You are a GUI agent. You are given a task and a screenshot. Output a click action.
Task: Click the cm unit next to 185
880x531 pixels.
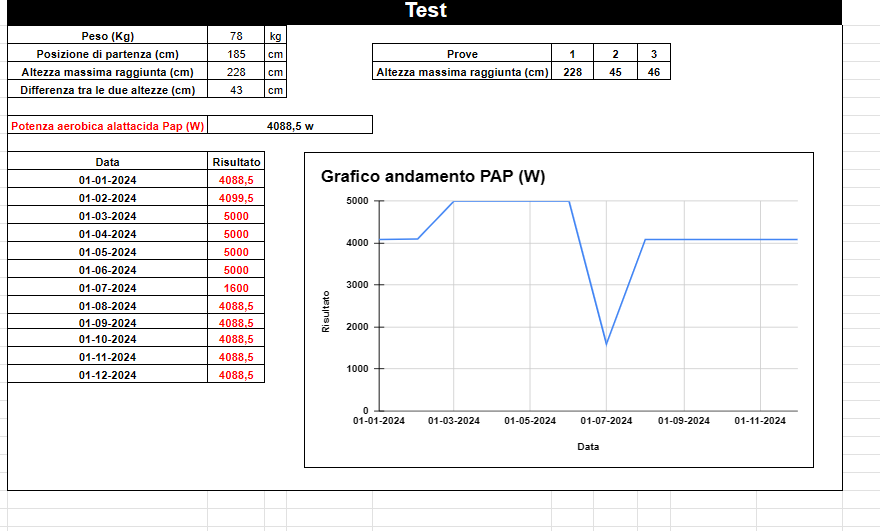[x=276, y=53]
